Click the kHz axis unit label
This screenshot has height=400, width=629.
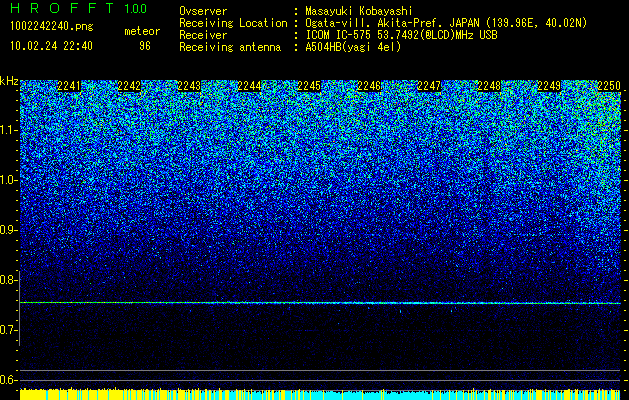coord(9,81)
